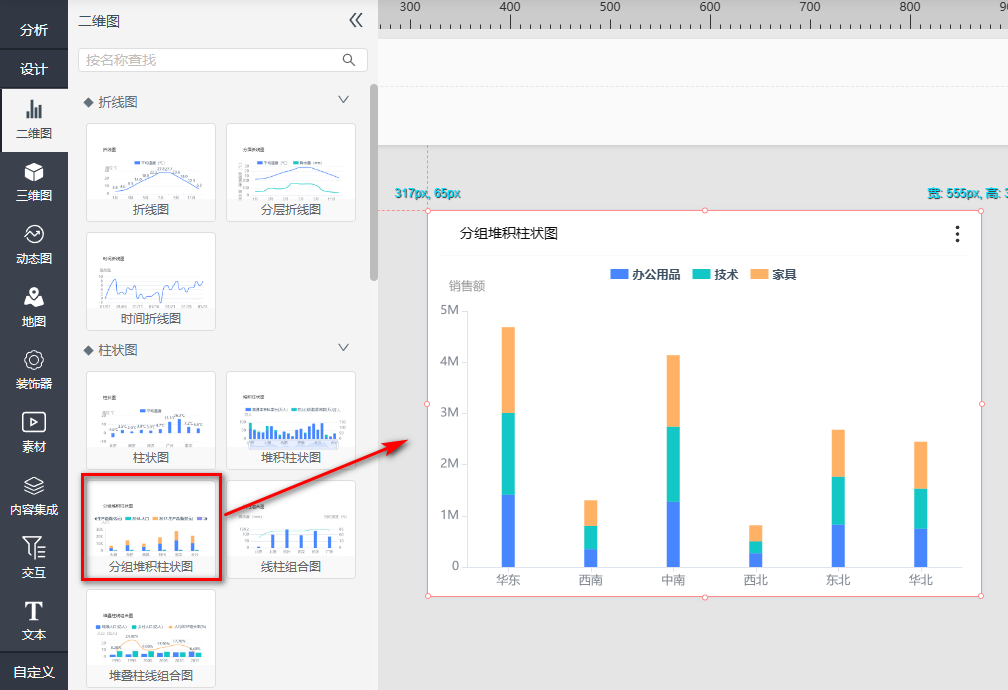Collapse the 折线图 group chevron
Viewport: 1008px width, 690px height.
coord(344,100)
